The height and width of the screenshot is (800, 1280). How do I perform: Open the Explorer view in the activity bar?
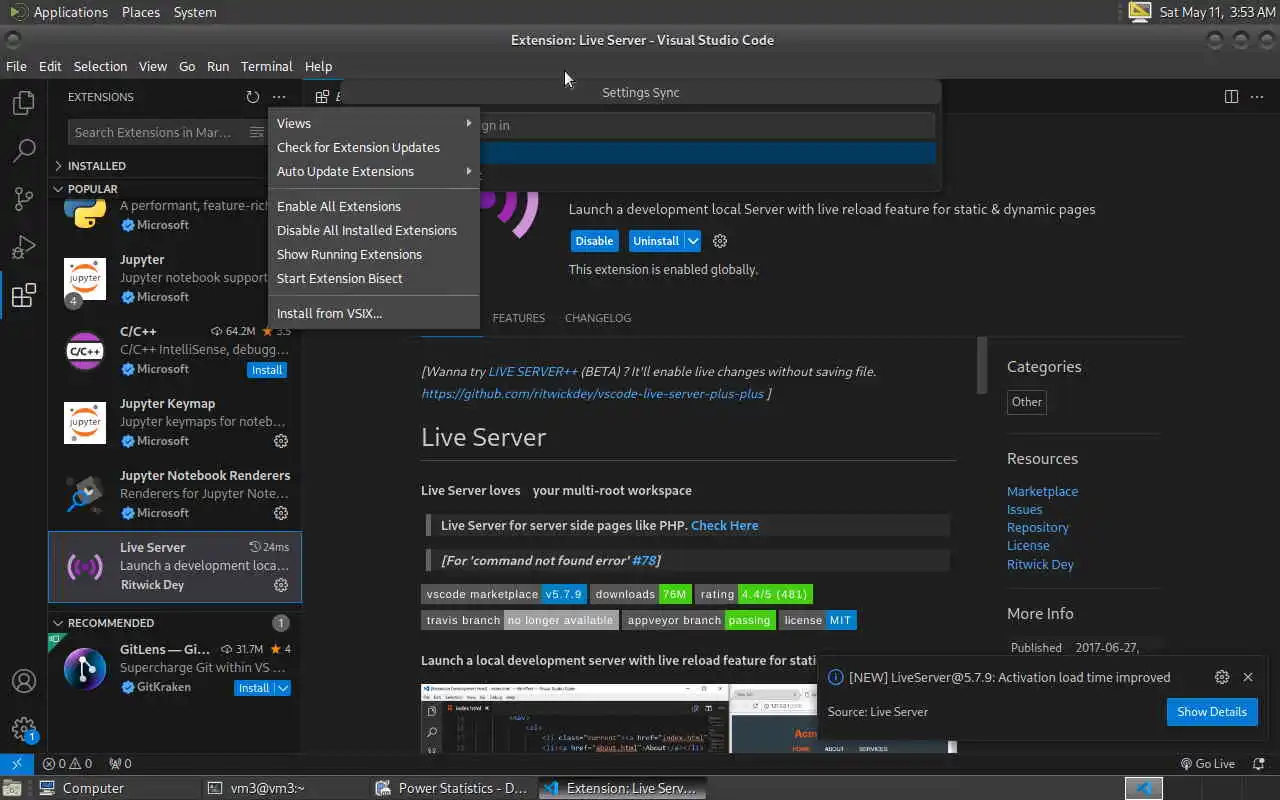click(24, 103)
